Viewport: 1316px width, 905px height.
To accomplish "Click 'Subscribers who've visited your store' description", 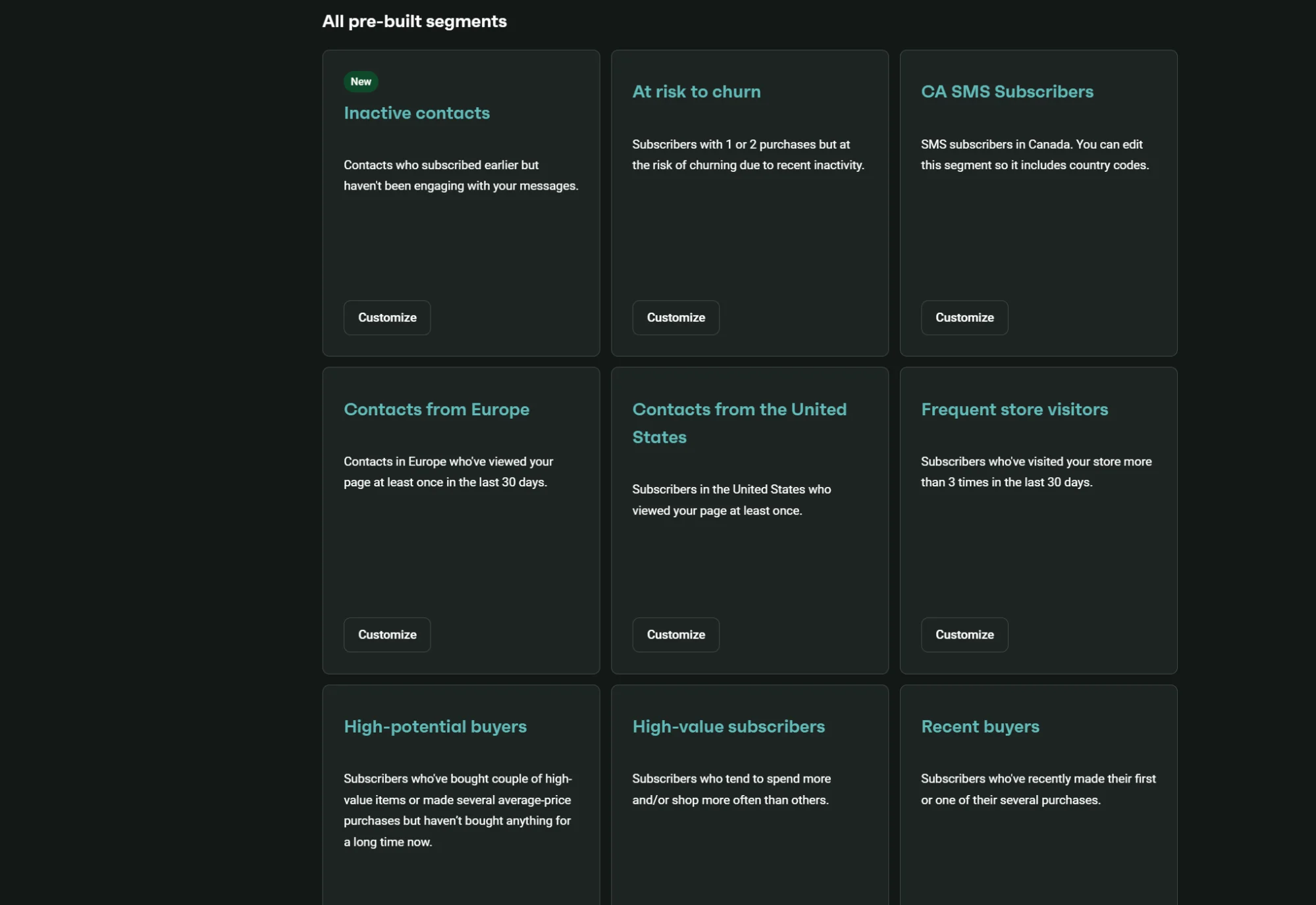I will [x=1036, y=472].
